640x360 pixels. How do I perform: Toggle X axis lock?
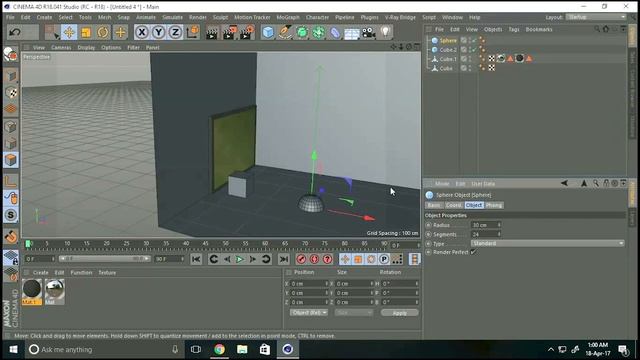click(x=142, y=32)
